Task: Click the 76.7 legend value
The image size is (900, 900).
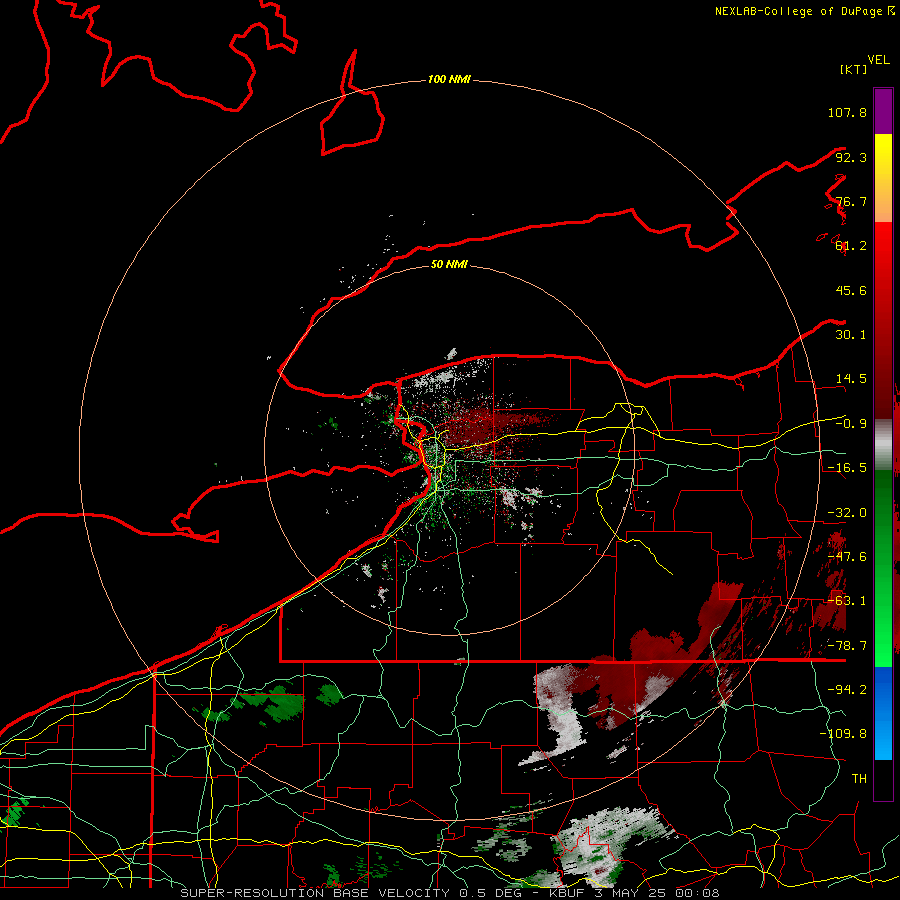Action: 851,201
